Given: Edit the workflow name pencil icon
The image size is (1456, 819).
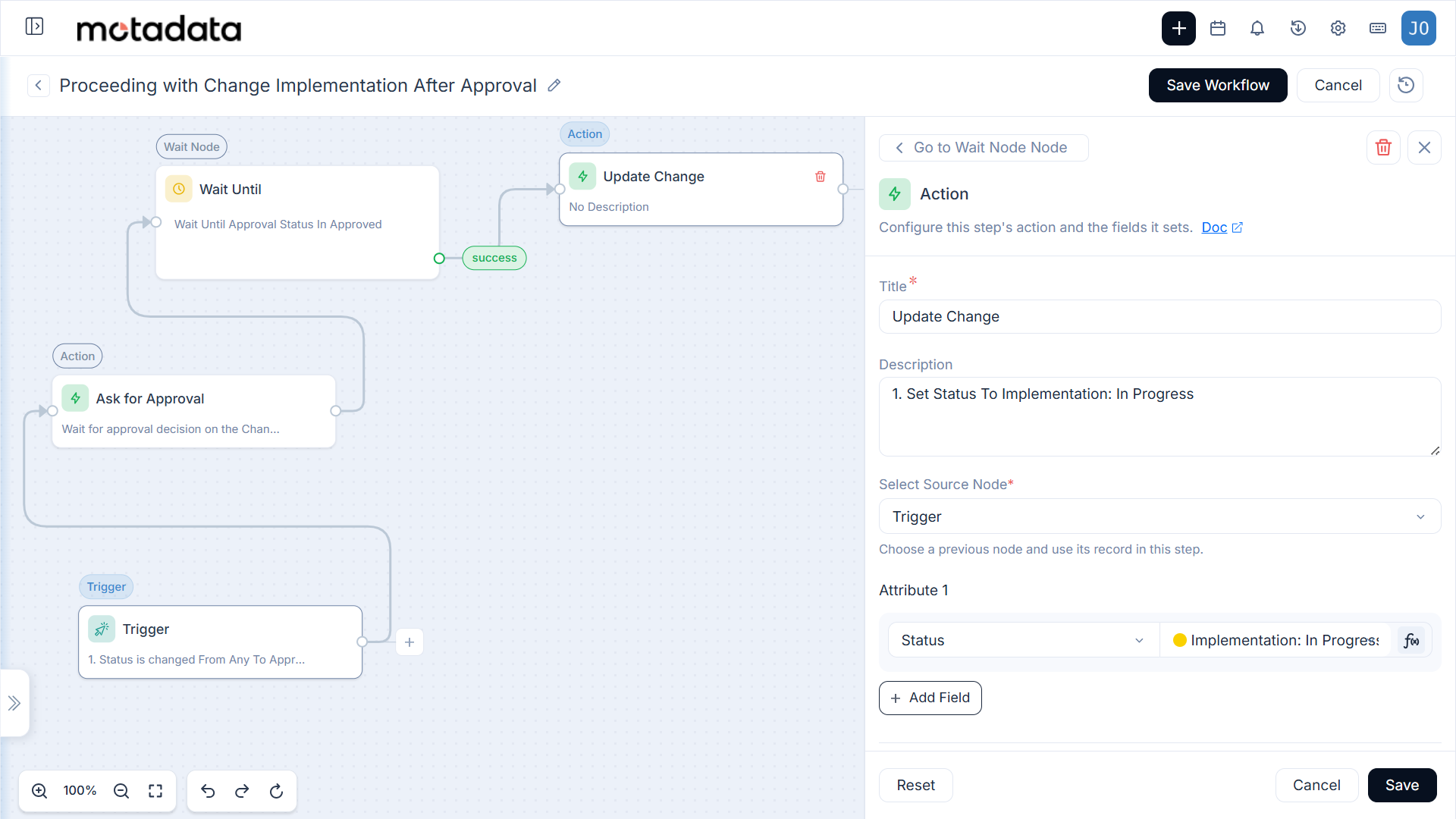Looking at the screenshot, I should pos(554,85).
